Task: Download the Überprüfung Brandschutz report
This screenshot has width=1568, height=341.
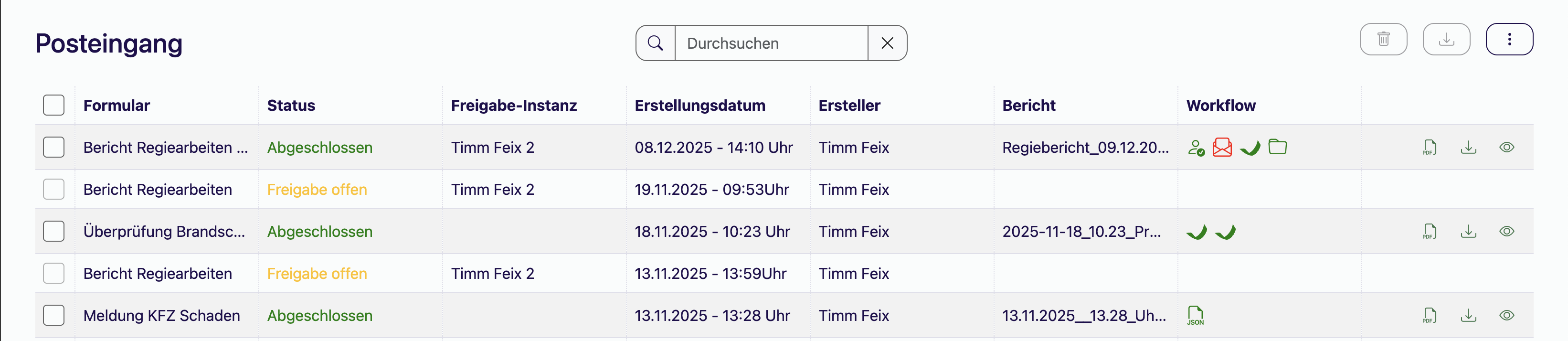Action: point(1468,231)
